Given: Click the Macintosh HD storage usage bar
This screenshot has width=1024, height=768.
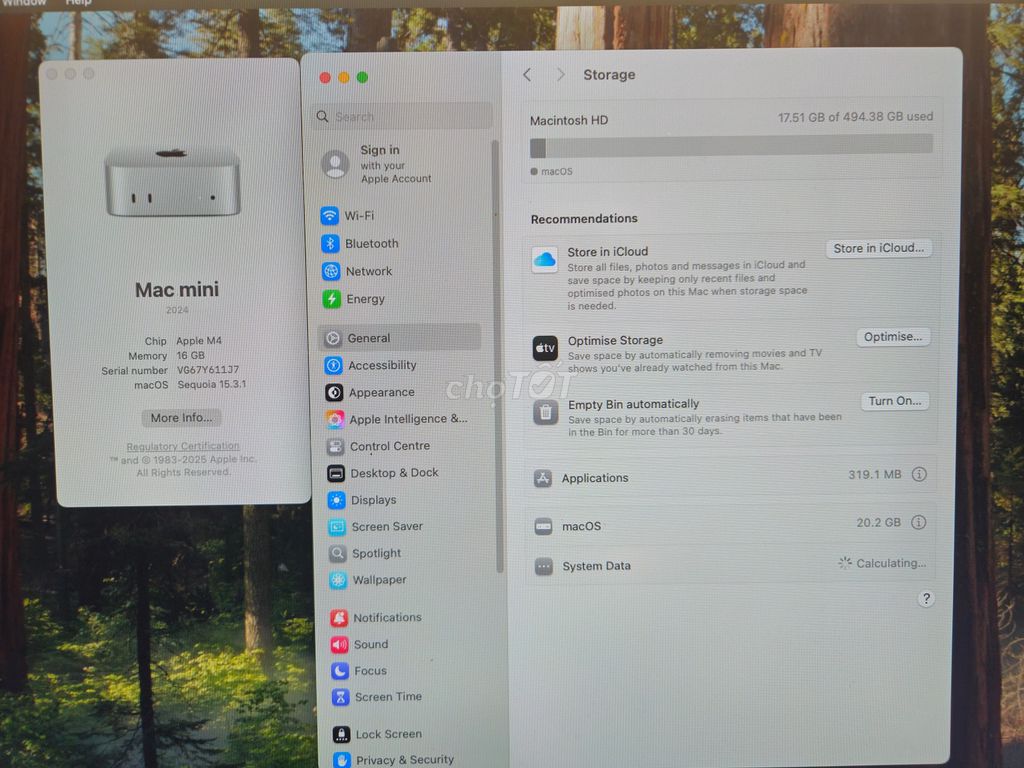Looking at the screenshot, I should [x=731, y=148].
